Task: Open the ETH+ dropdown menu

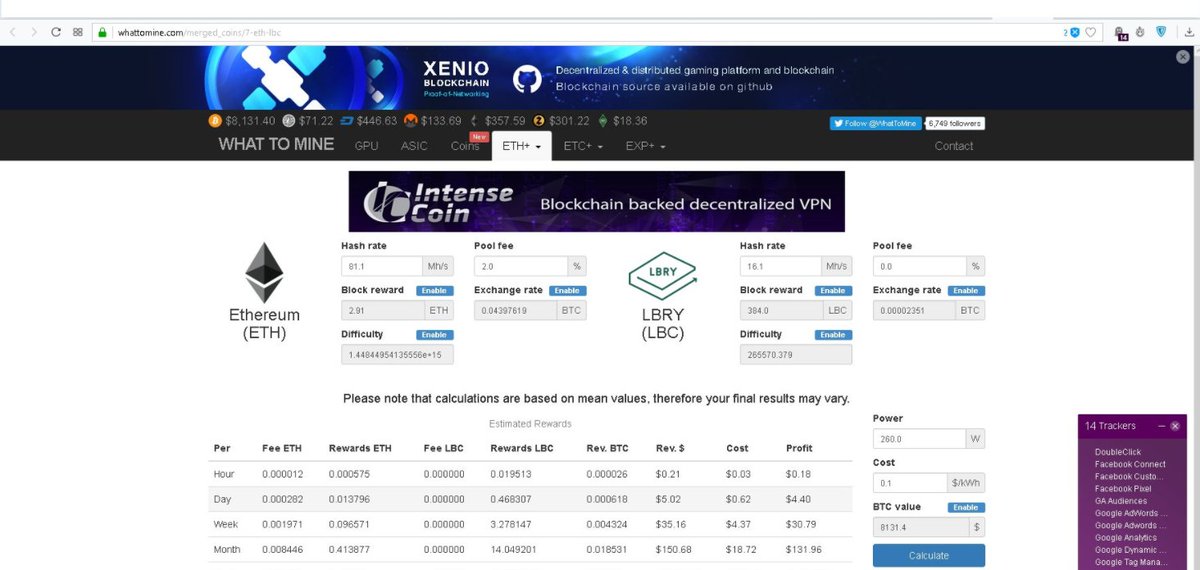Action: pos(522,146)
